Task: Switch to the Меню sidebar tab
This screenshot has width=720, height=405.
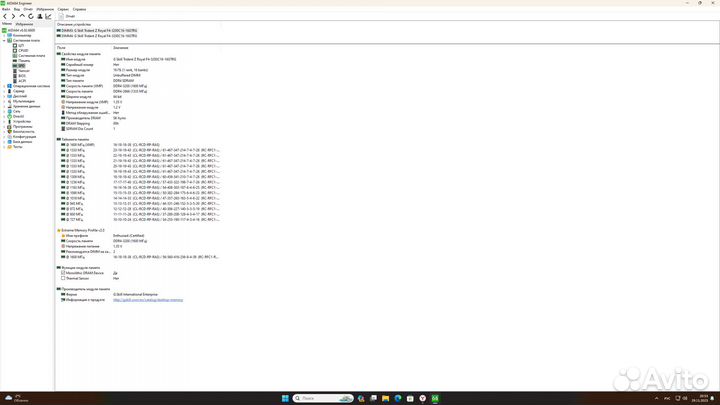Action: (x=7, y=23)
